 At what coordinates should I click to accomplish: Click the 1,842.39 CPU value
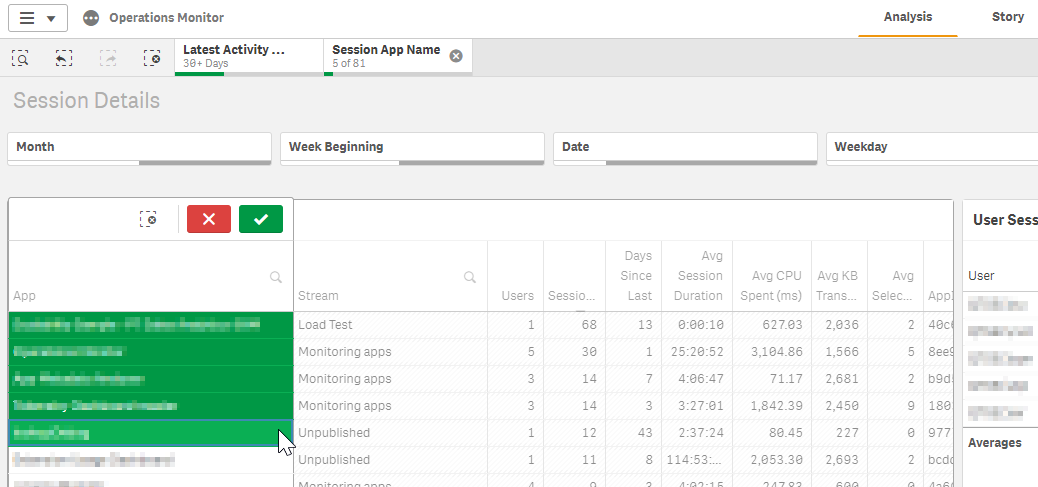(x=774, y=406)
